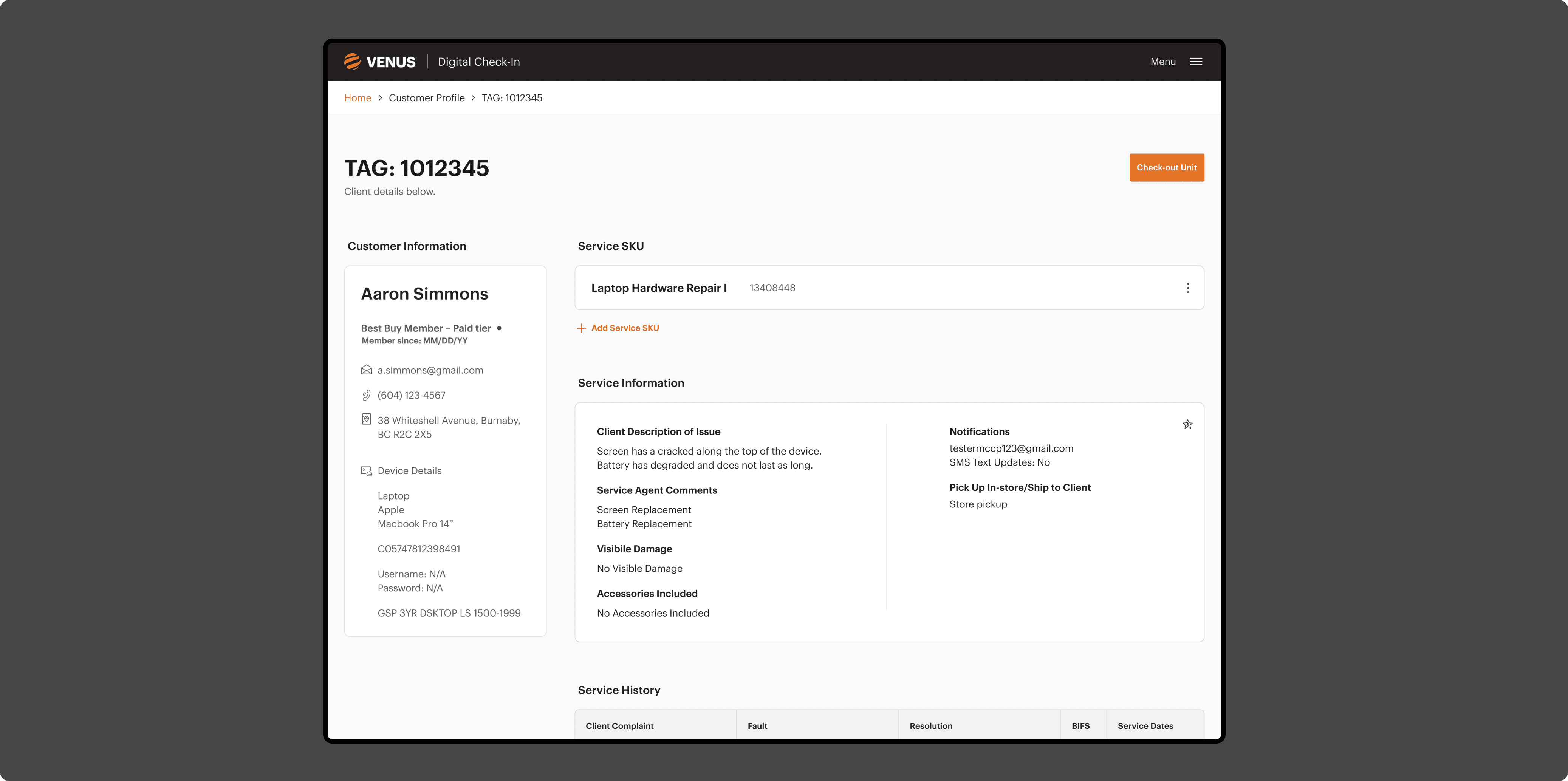1568x781 pixels.
Task: Sort by Service Dates column header
Action: pyautogui.click(x=1145, y=725)
